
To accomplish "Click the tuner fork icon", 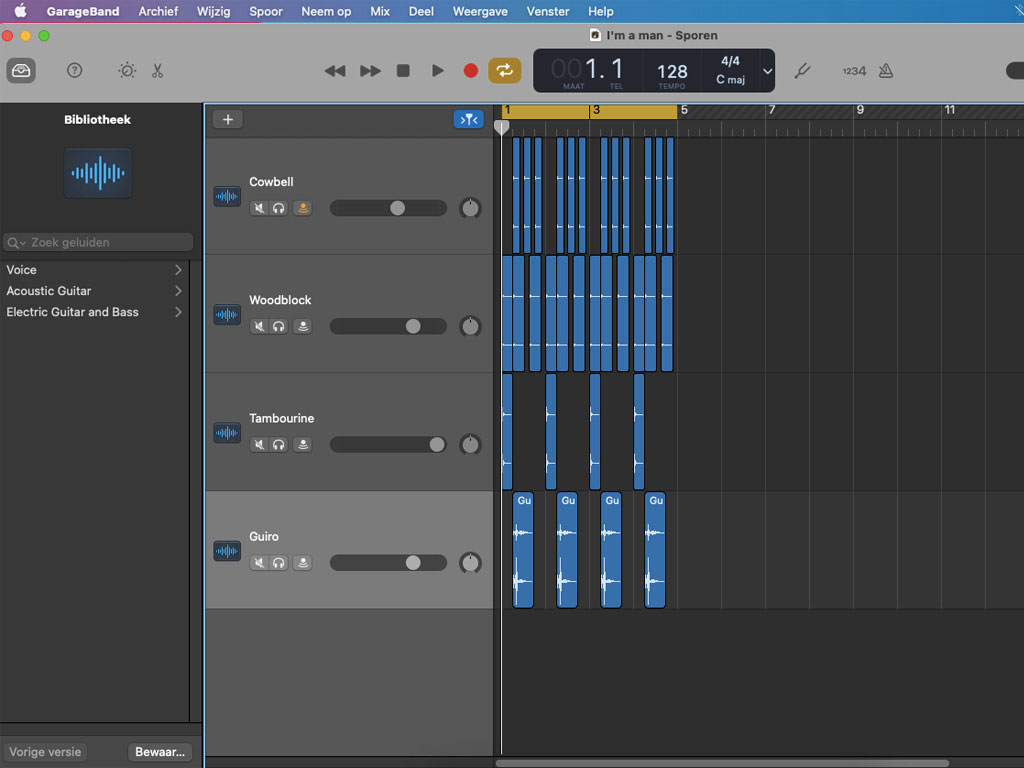I will (x=801, y=71).
